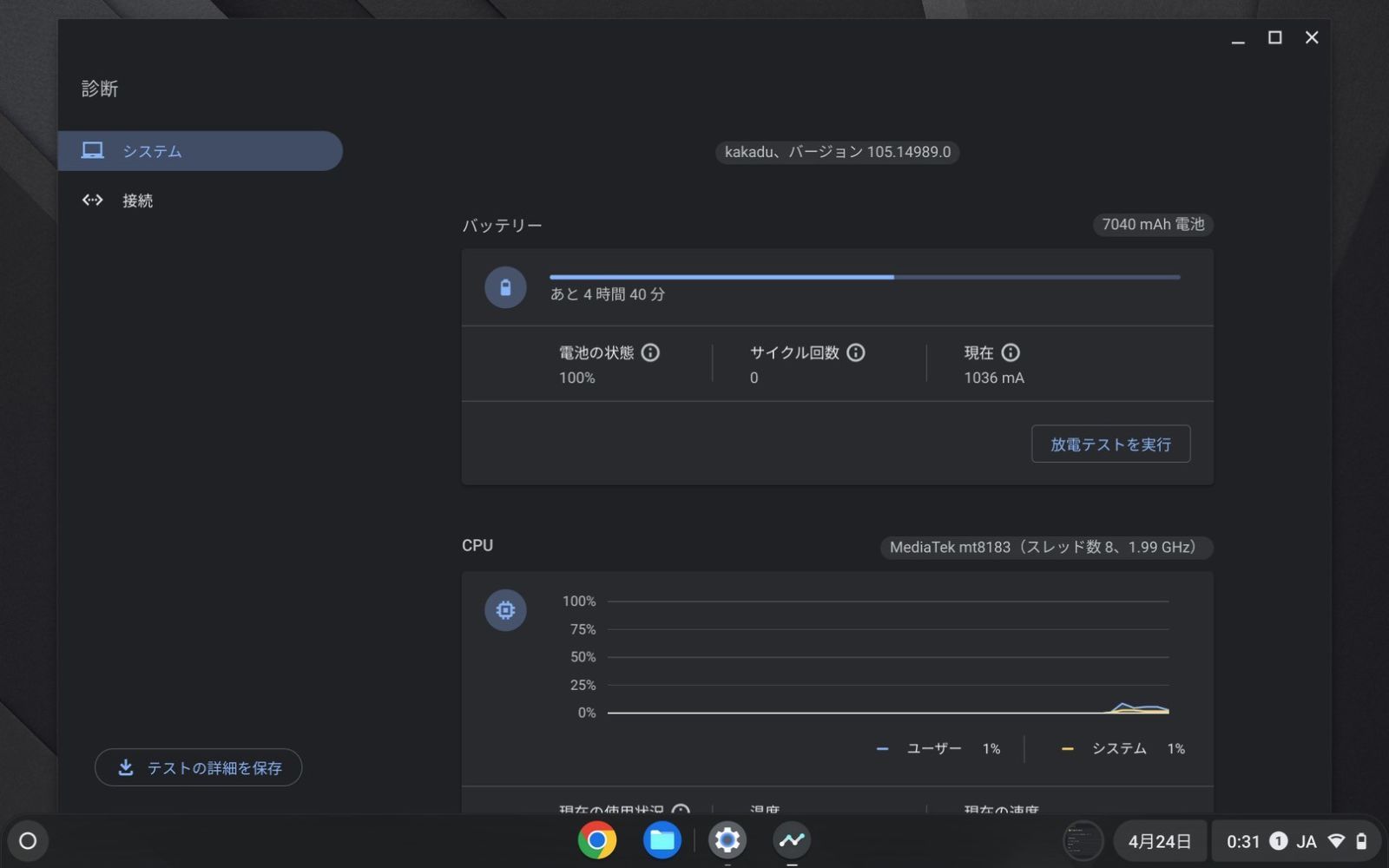This screenshot has height=868, width=1389.
Task: Click the download icon in save button
Action: pyautogui.click(x=126, y=767)
